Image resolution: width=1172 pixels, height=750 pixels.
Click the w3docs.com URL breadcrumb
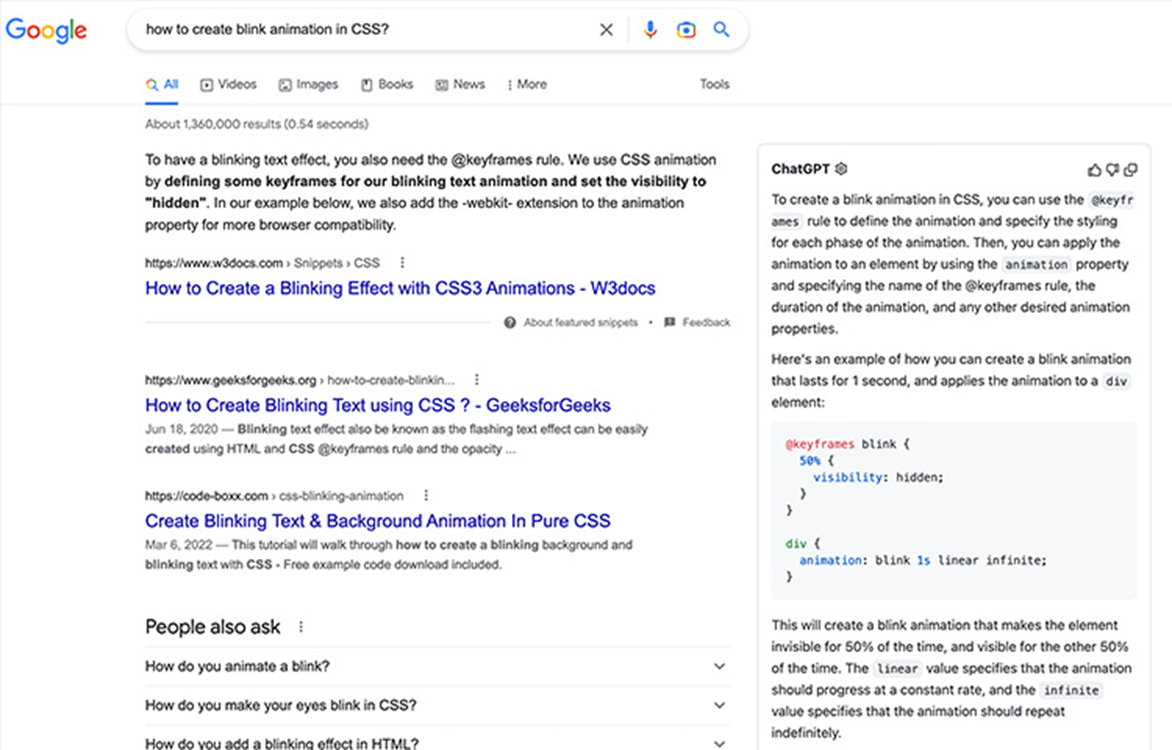(x=262, y=262)
